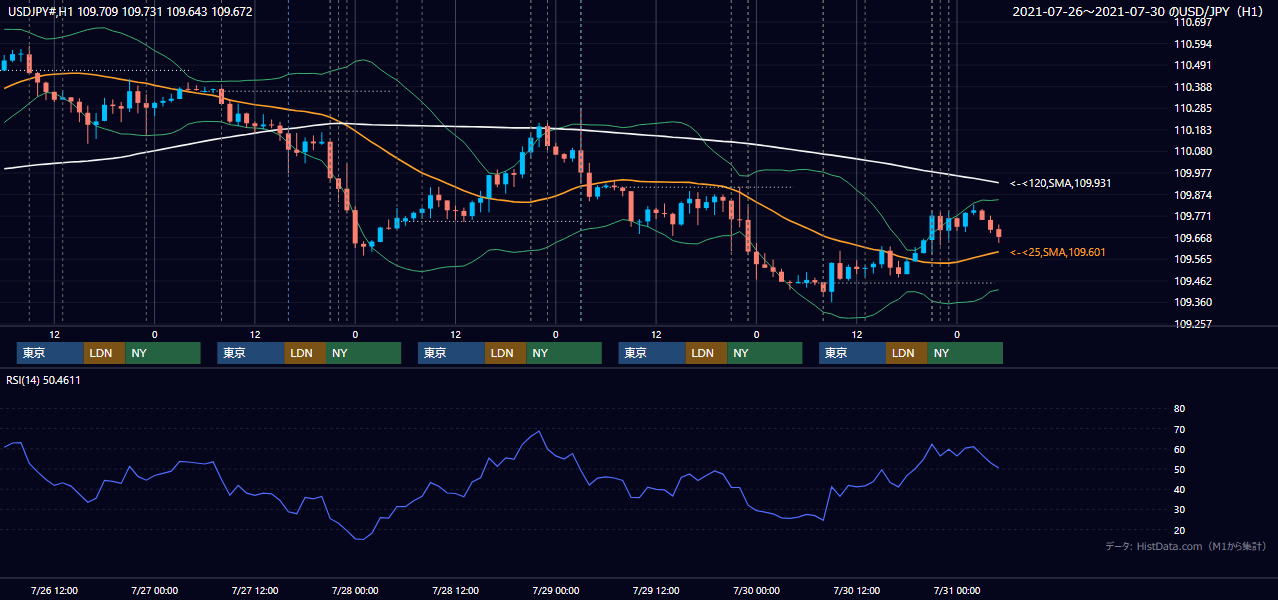The height and width of the screenshot is (600, 1278).
Task: Click the 110.491 price axis label
Action: click(x=1192, y=65)
